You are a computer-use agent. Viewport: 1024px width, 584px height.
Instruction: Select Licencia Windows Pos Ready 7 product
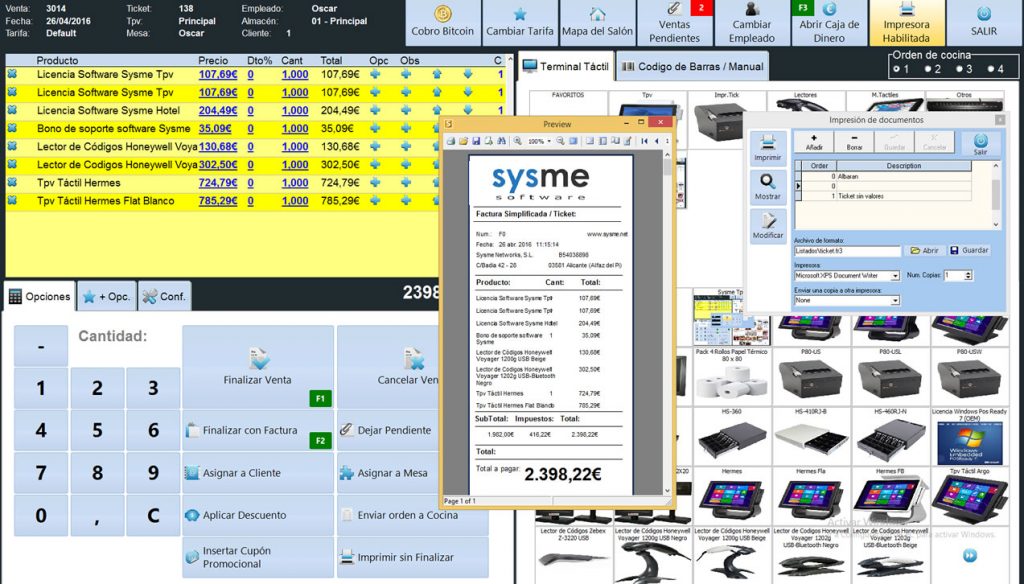pyautogui.click(x=969, y=436)
